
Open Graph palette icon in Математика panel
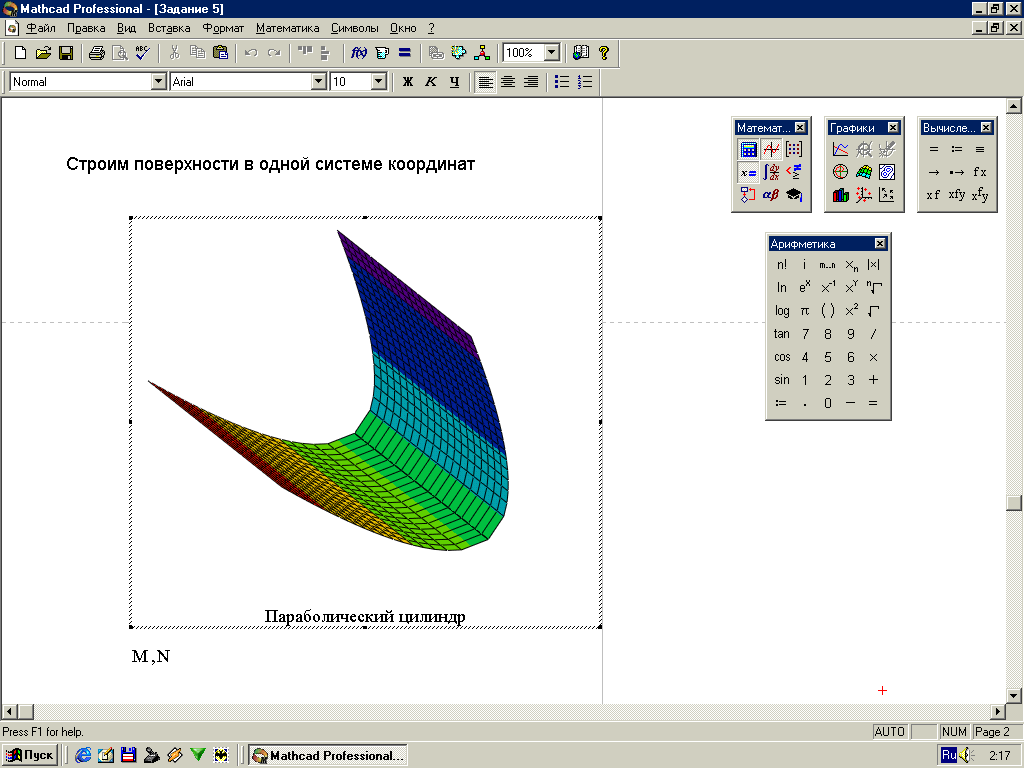tap(771, 150)
